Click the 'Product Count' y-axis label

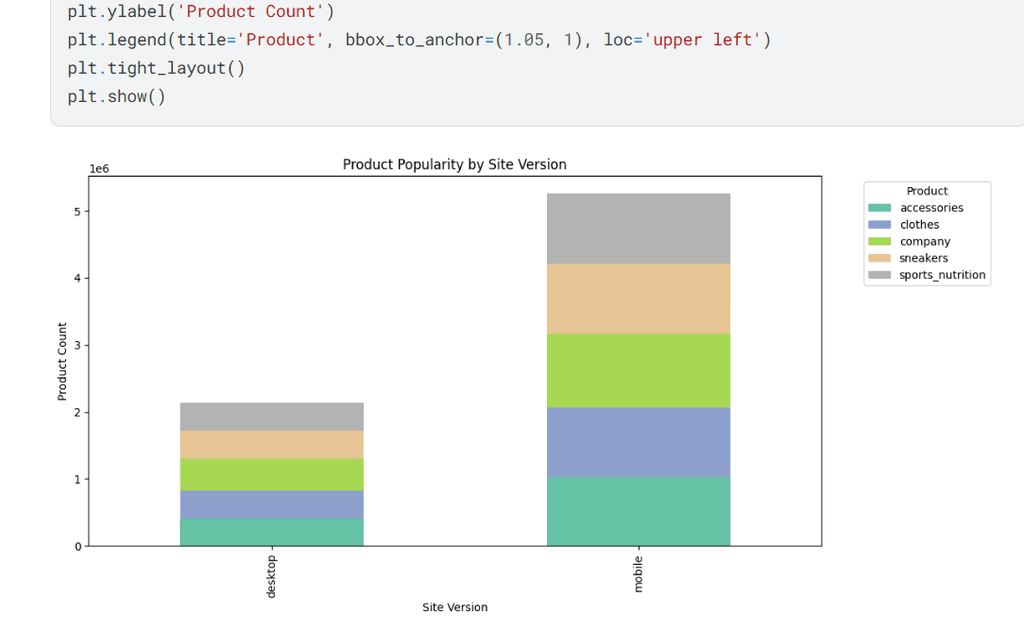click(x=63, y=361)
